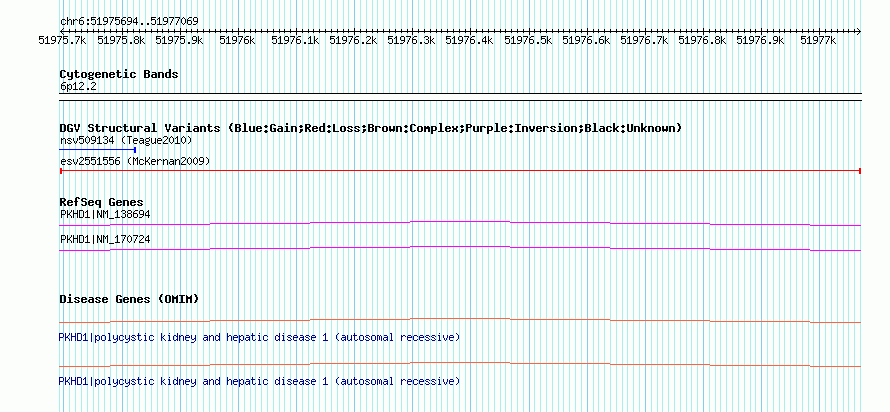The image size is (890, 412).
Task: Click the 51976.7k ruler tick label
Action: 644,40
